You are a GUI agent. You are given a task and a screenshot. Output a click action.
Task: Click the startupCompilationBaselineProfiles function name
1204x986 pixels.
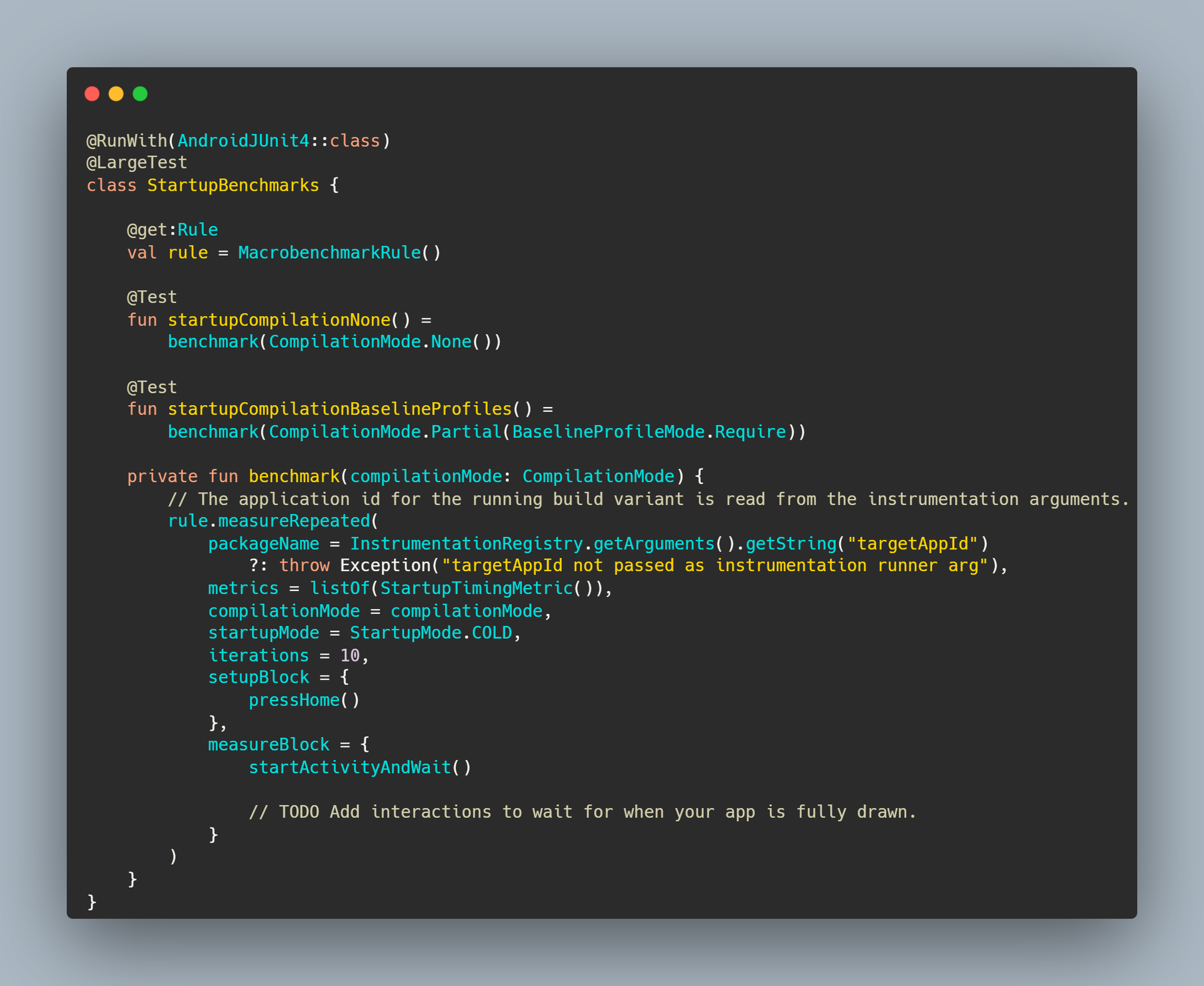pos(340,409)
